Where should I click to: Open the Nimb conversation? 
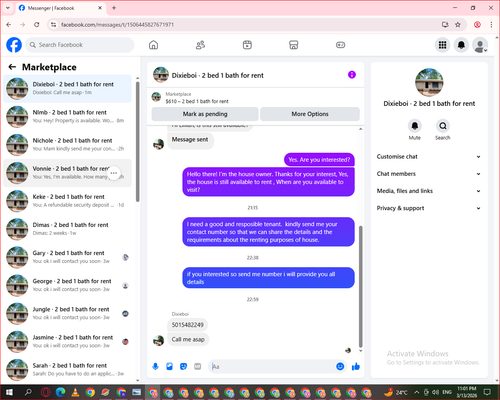click(x=68, y=116)
